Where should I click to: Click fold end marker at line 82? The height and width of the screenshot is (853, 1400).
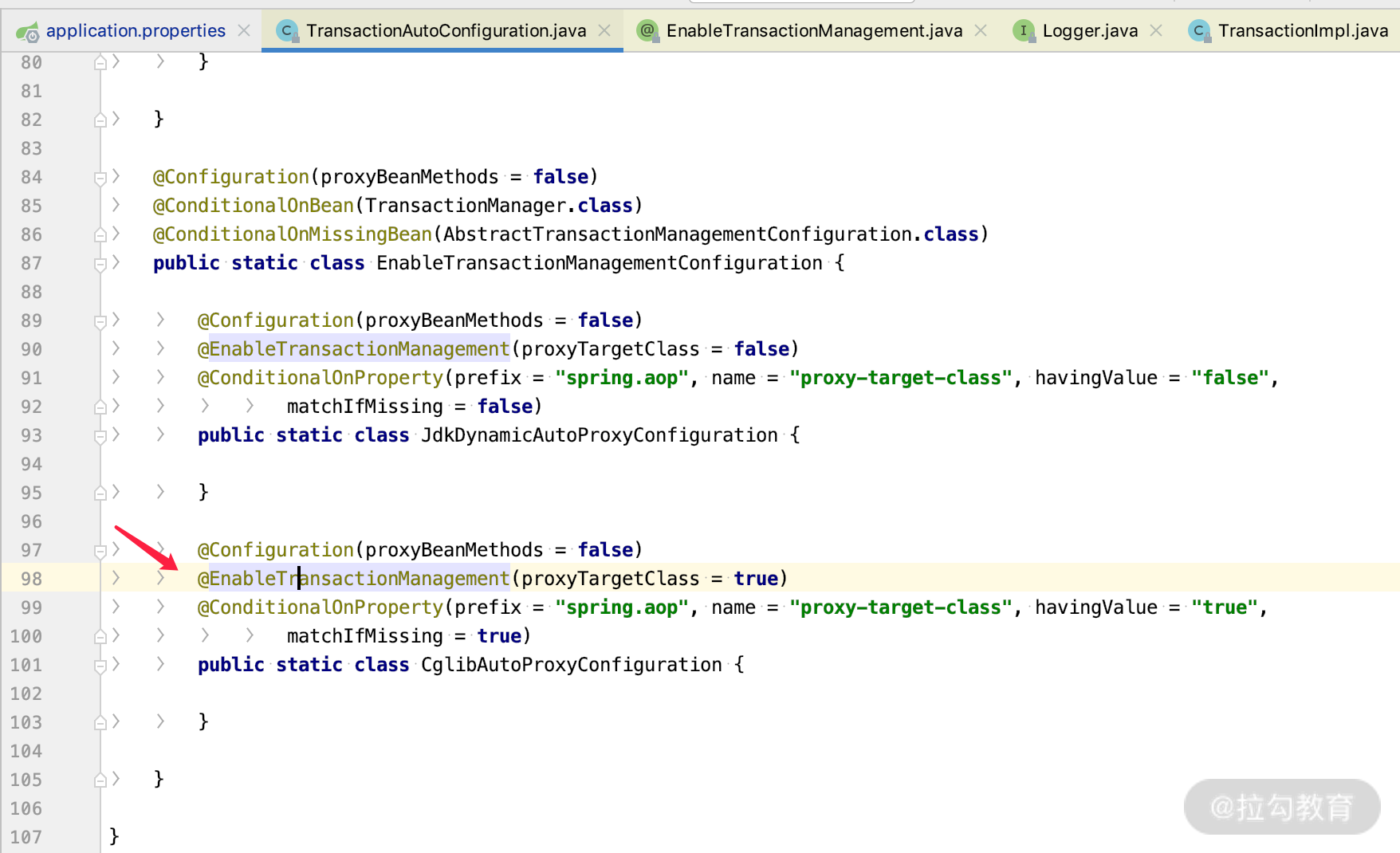pyautogui.click(x=100, y=120)
